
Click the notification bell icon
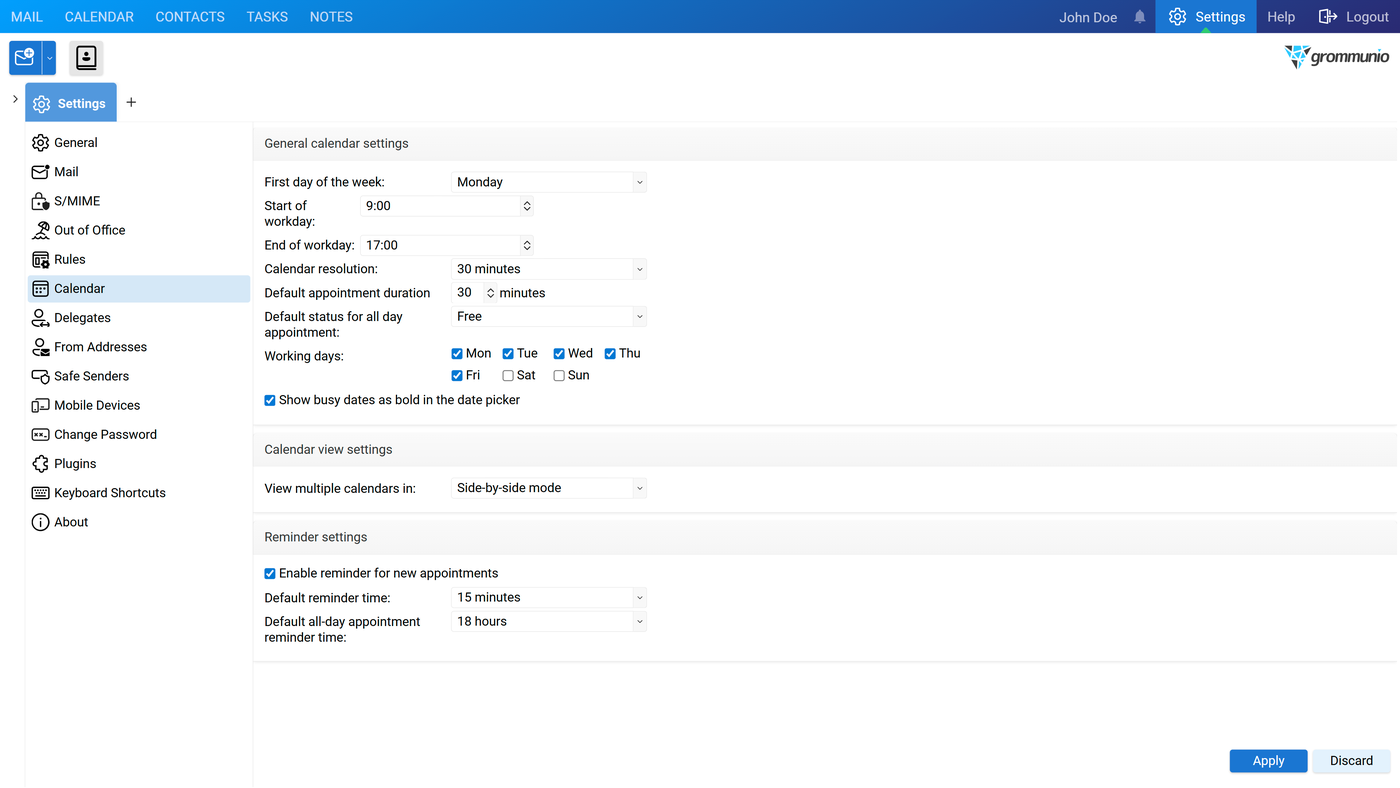(1140, 17)
